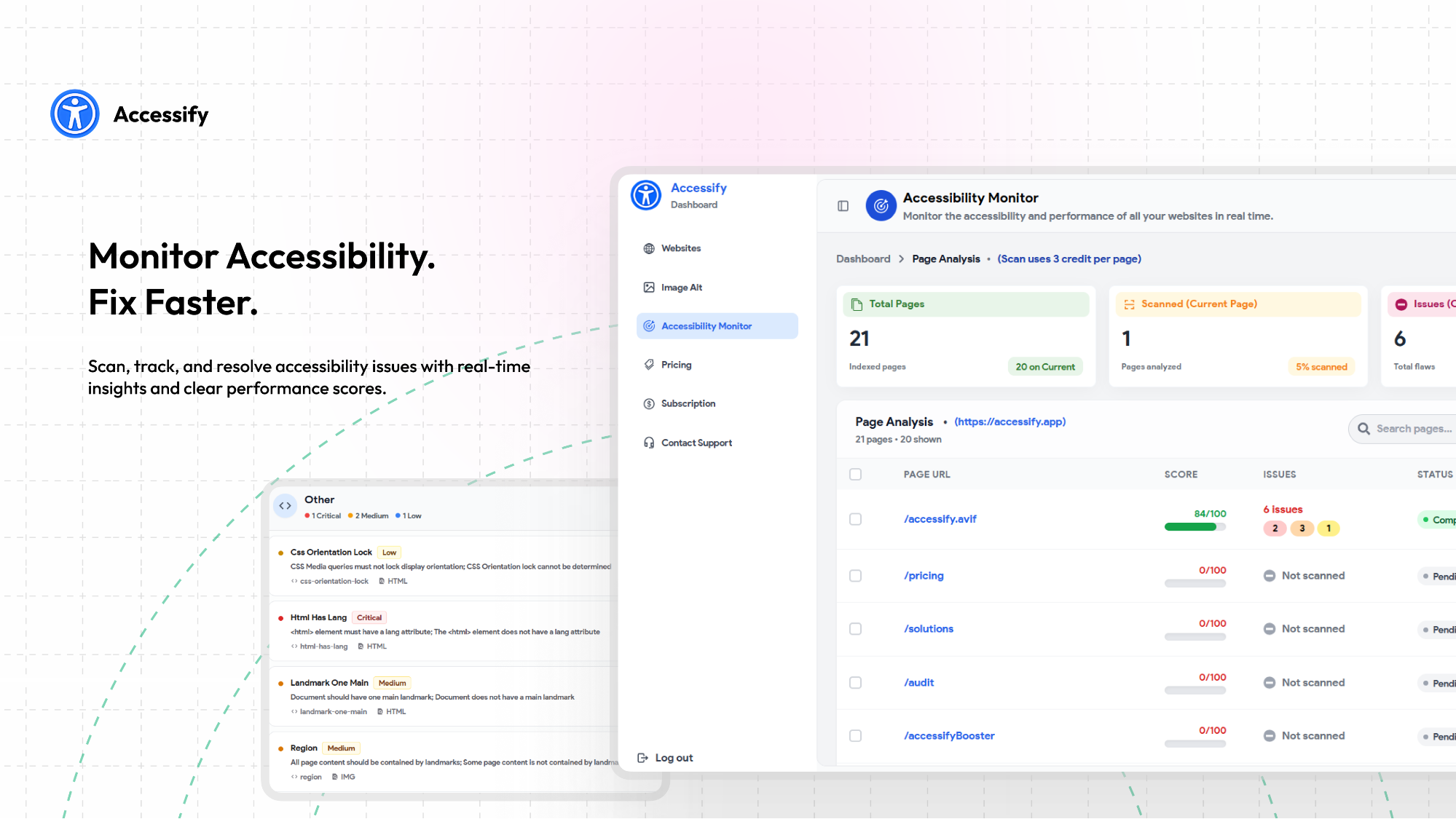Check the /solutions row checkbox
The height and width of the screenshot is (819, 1456).
855,629
